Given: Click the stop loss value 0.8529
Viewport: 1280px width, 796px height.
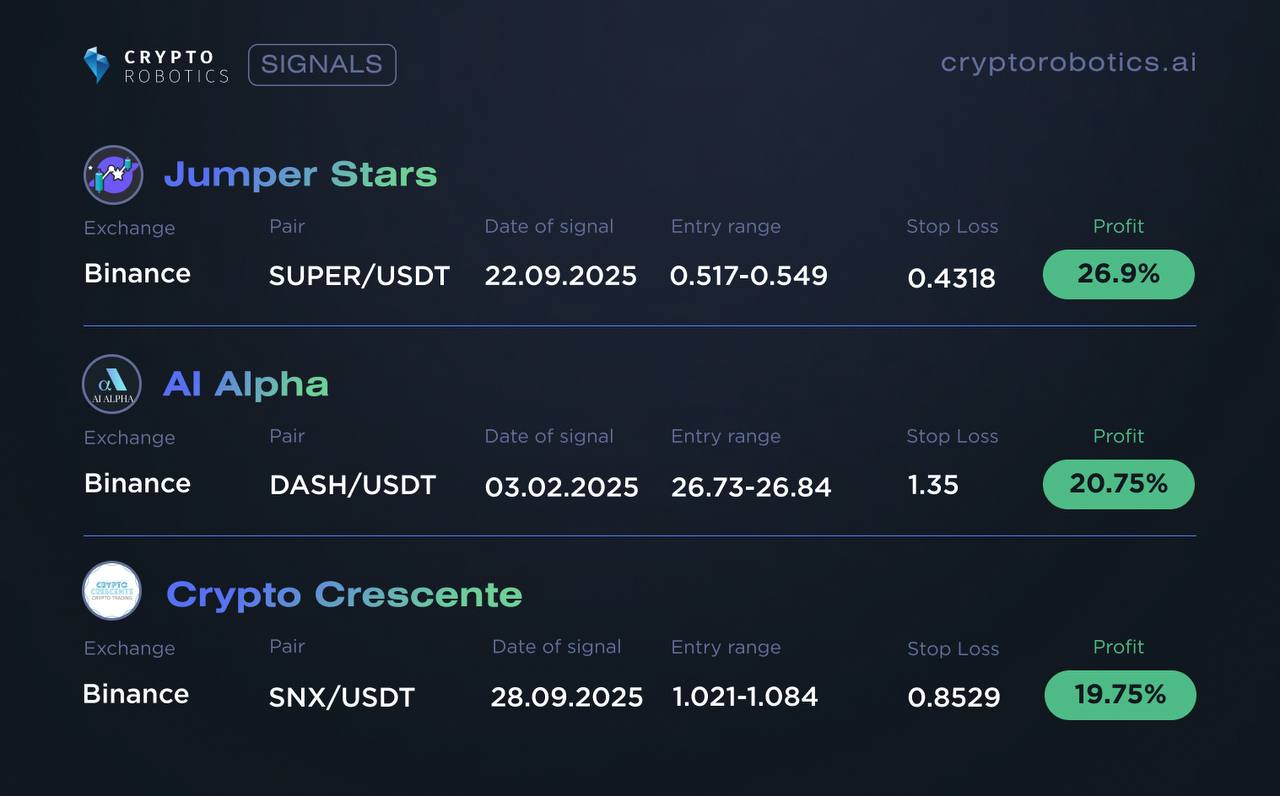Looking at the screenshot, I should coord(954,697).
